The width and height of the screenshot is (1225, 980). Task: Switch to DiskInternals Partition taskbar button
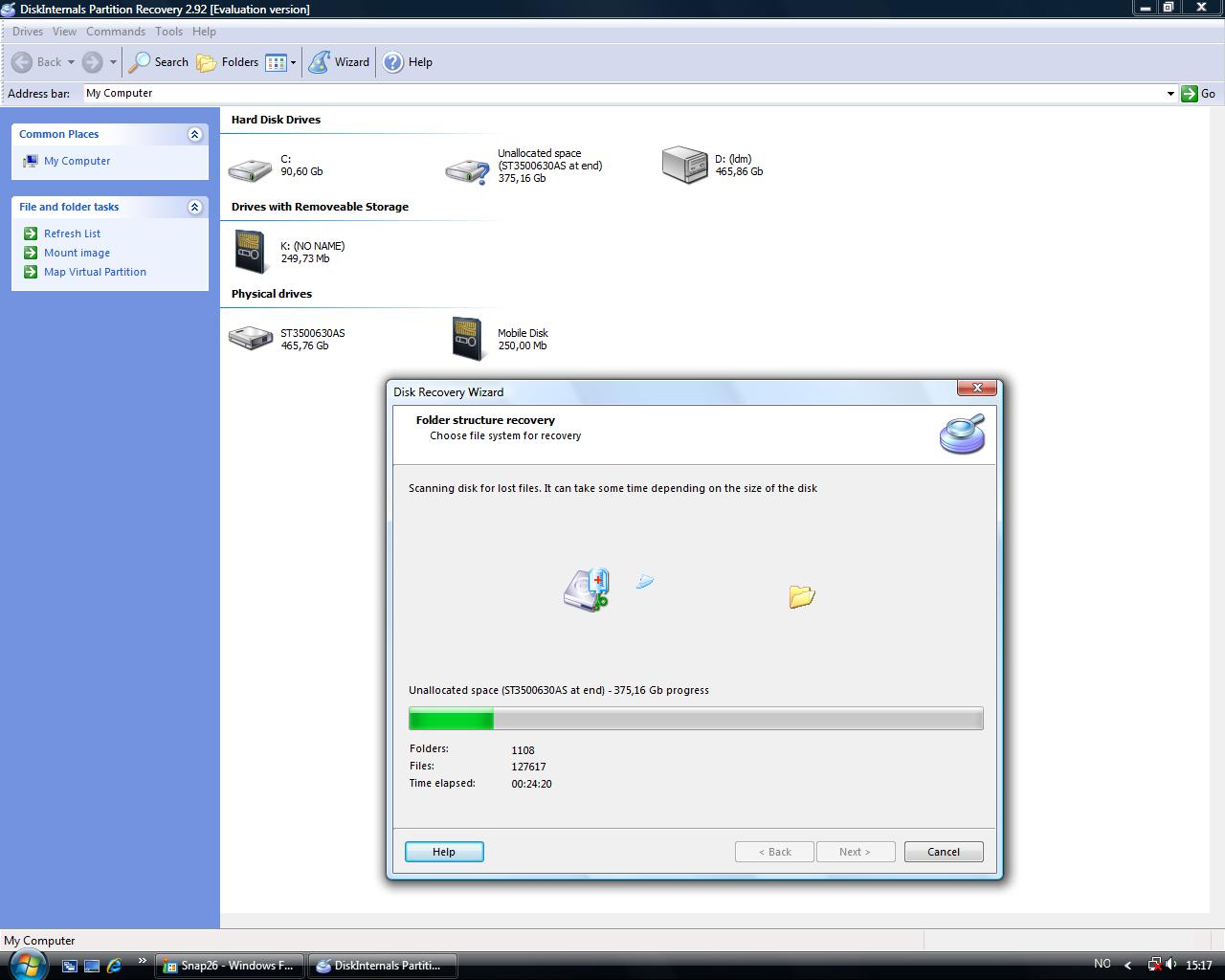(x=383, y=966)
